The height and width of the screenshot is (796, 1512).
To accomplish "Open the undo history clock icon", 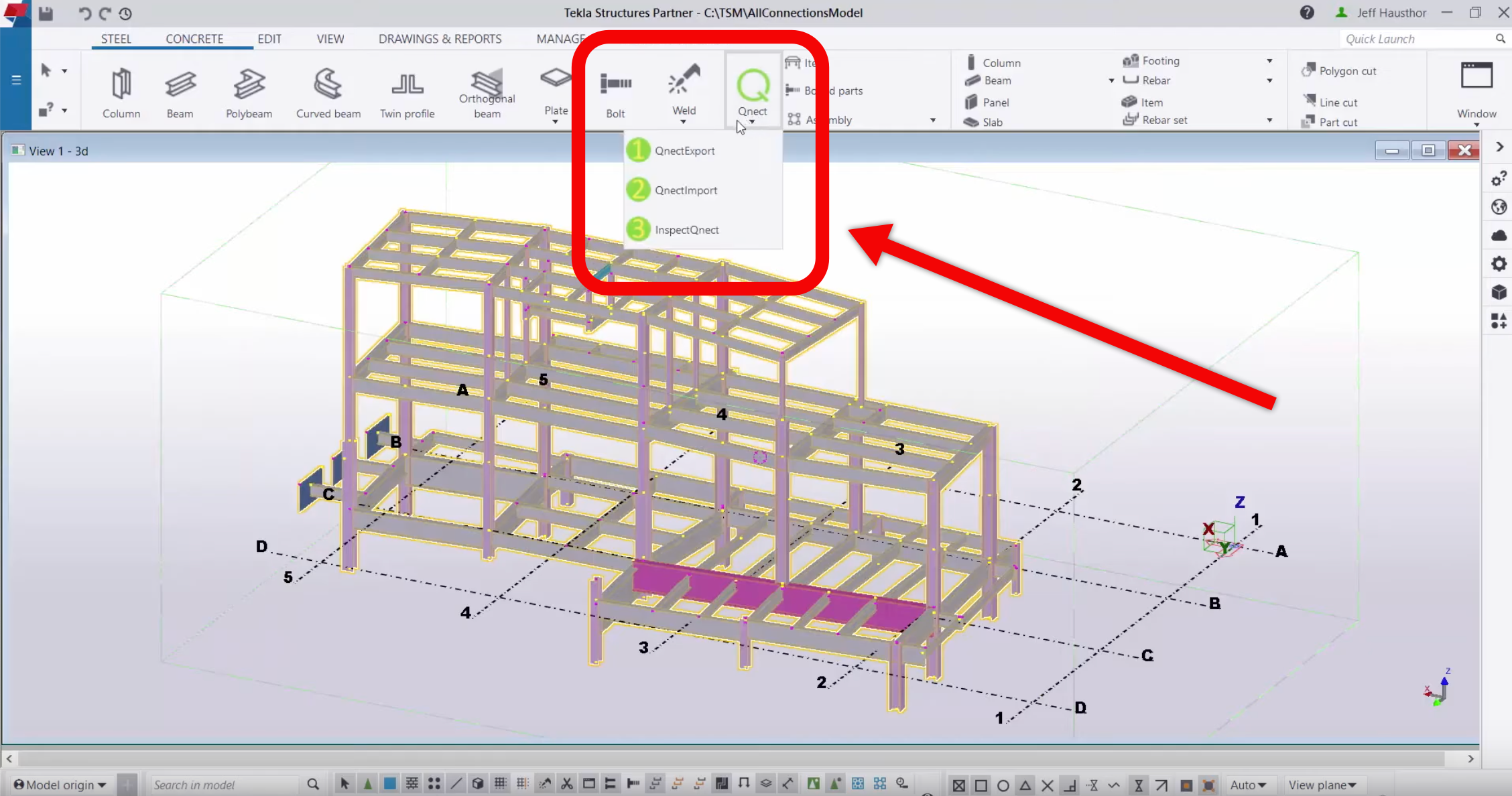I will point(125,13).
